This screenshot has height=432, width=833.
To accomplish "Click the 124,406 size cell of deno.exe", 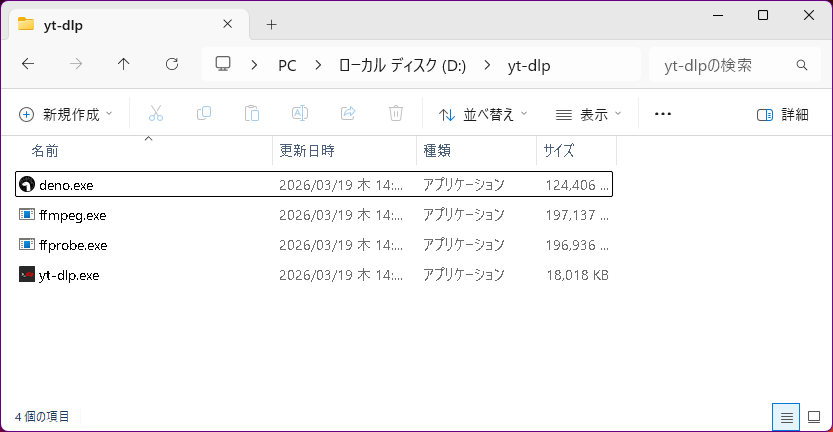I will click(x=577, y=185).
